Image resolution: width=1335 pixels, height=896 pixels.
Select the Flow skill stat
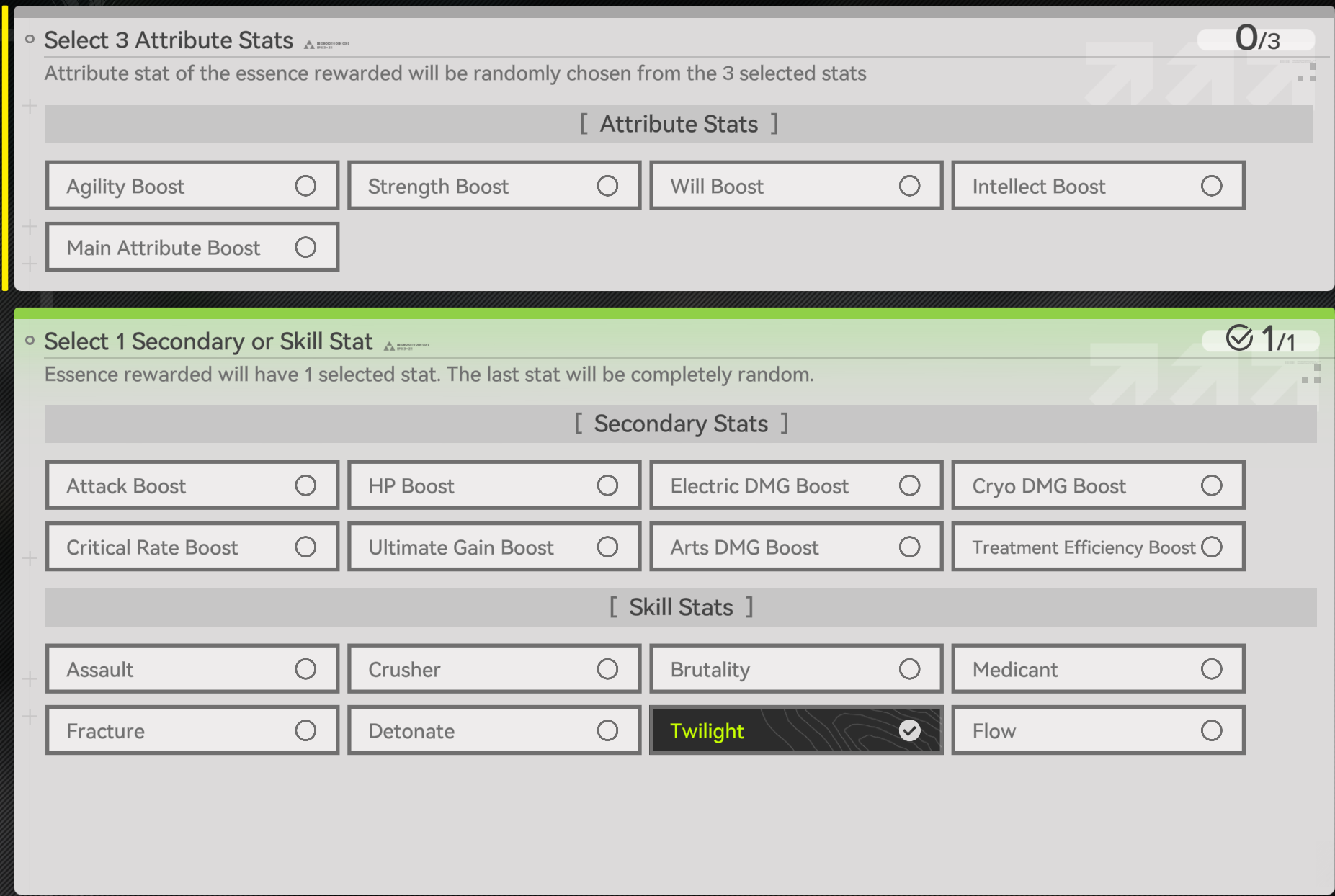pyautogui.click(x=1098, y=730)
